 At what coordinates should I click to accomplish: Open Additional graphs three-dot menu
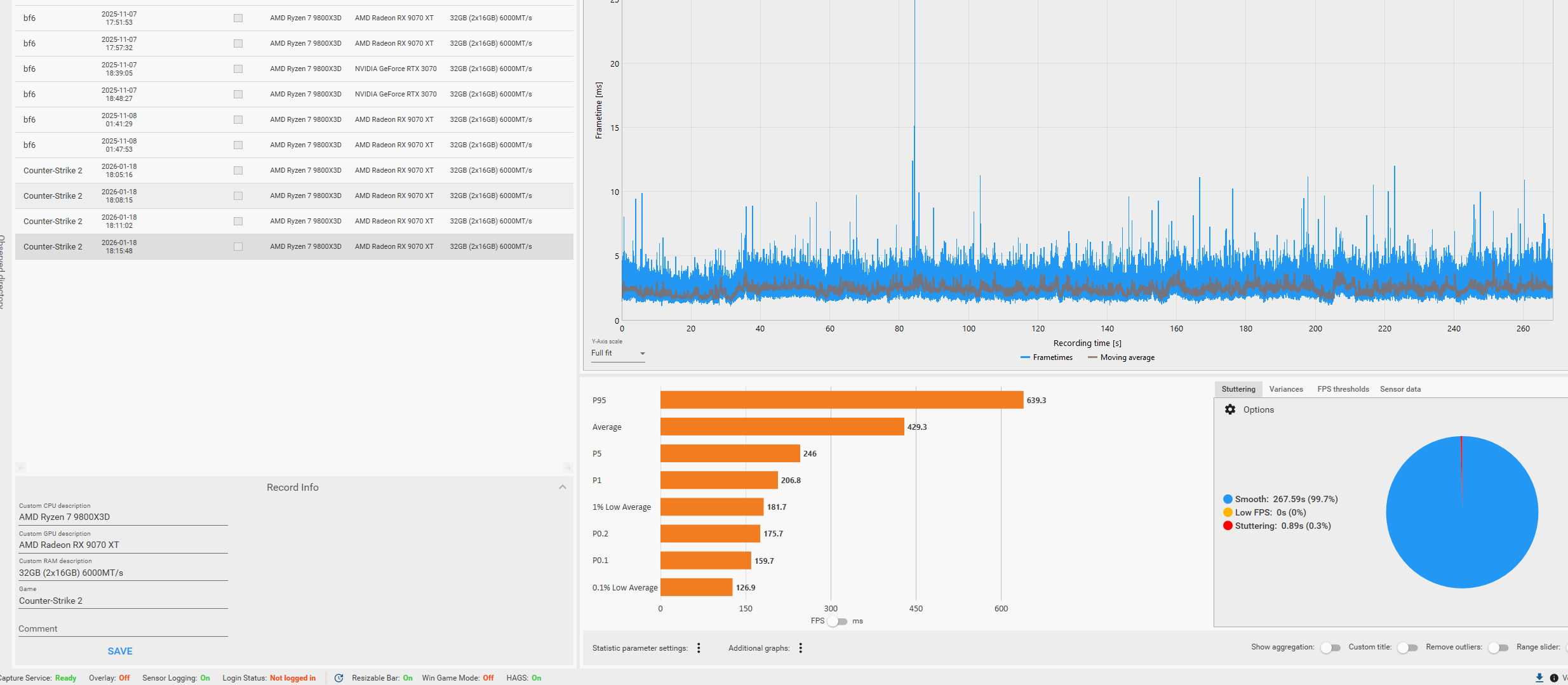point(800,648)
